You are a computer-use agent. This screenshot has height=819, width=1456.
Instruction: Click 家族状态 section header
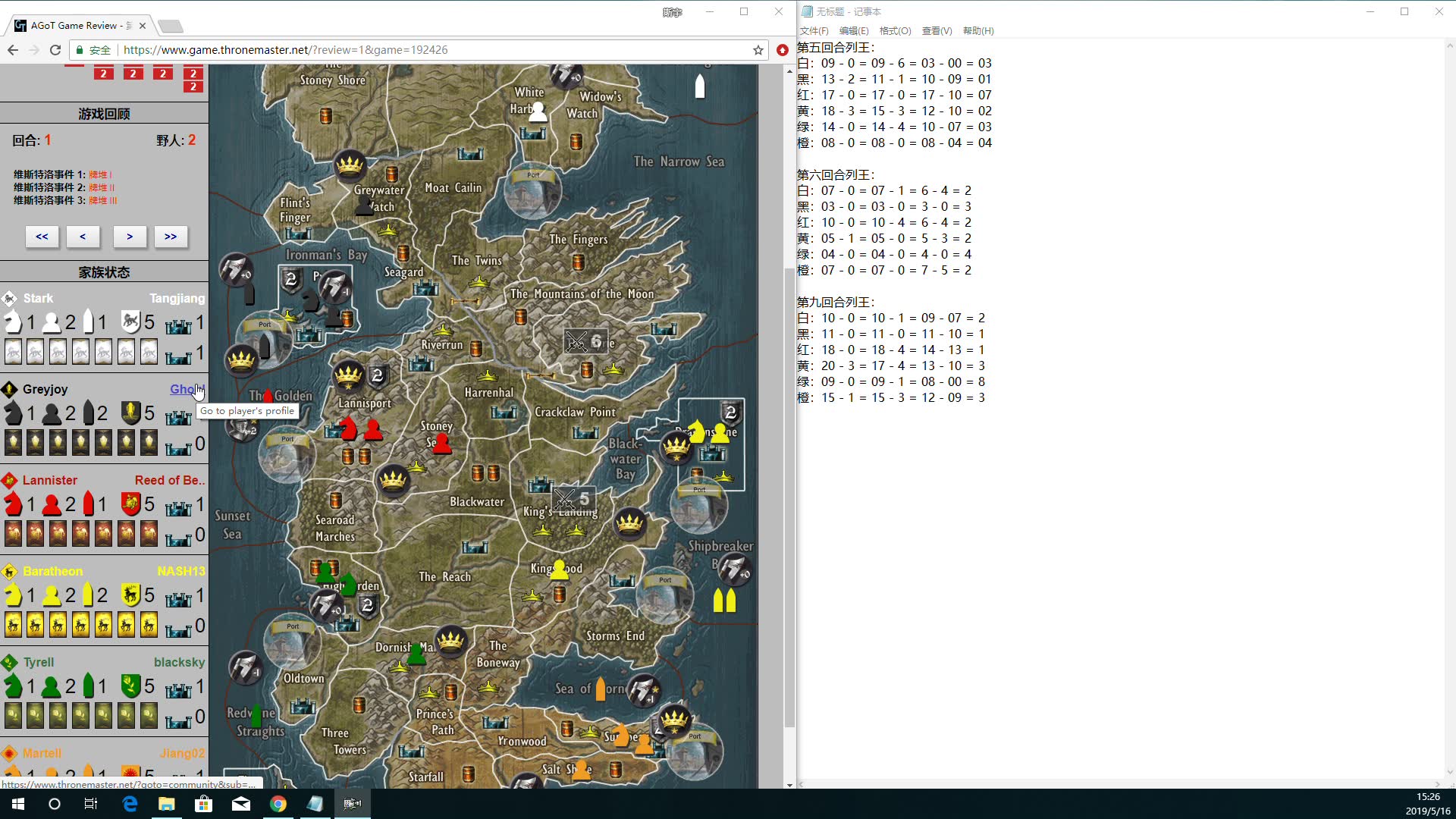[x=104, y=272]
